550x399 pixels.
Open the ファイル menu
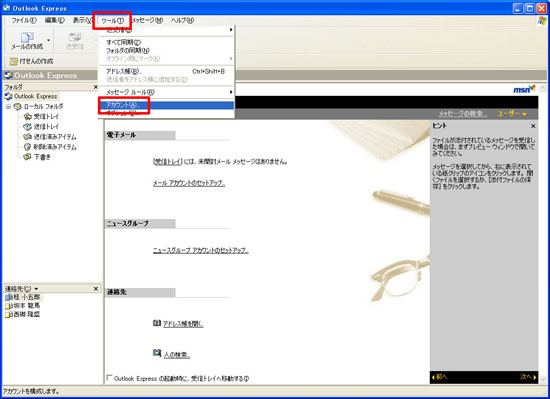coord(24,20)
